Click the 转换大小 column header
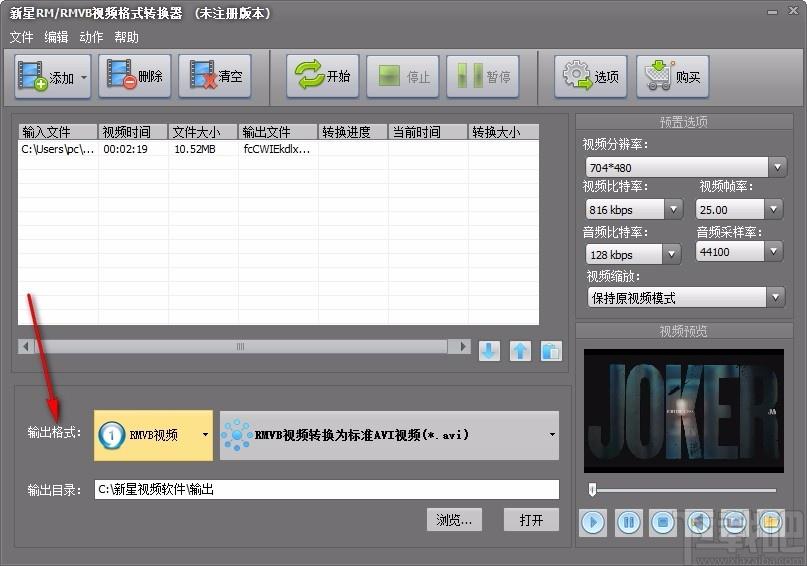This screenshot has width=807, height=566. click(504, 132)
